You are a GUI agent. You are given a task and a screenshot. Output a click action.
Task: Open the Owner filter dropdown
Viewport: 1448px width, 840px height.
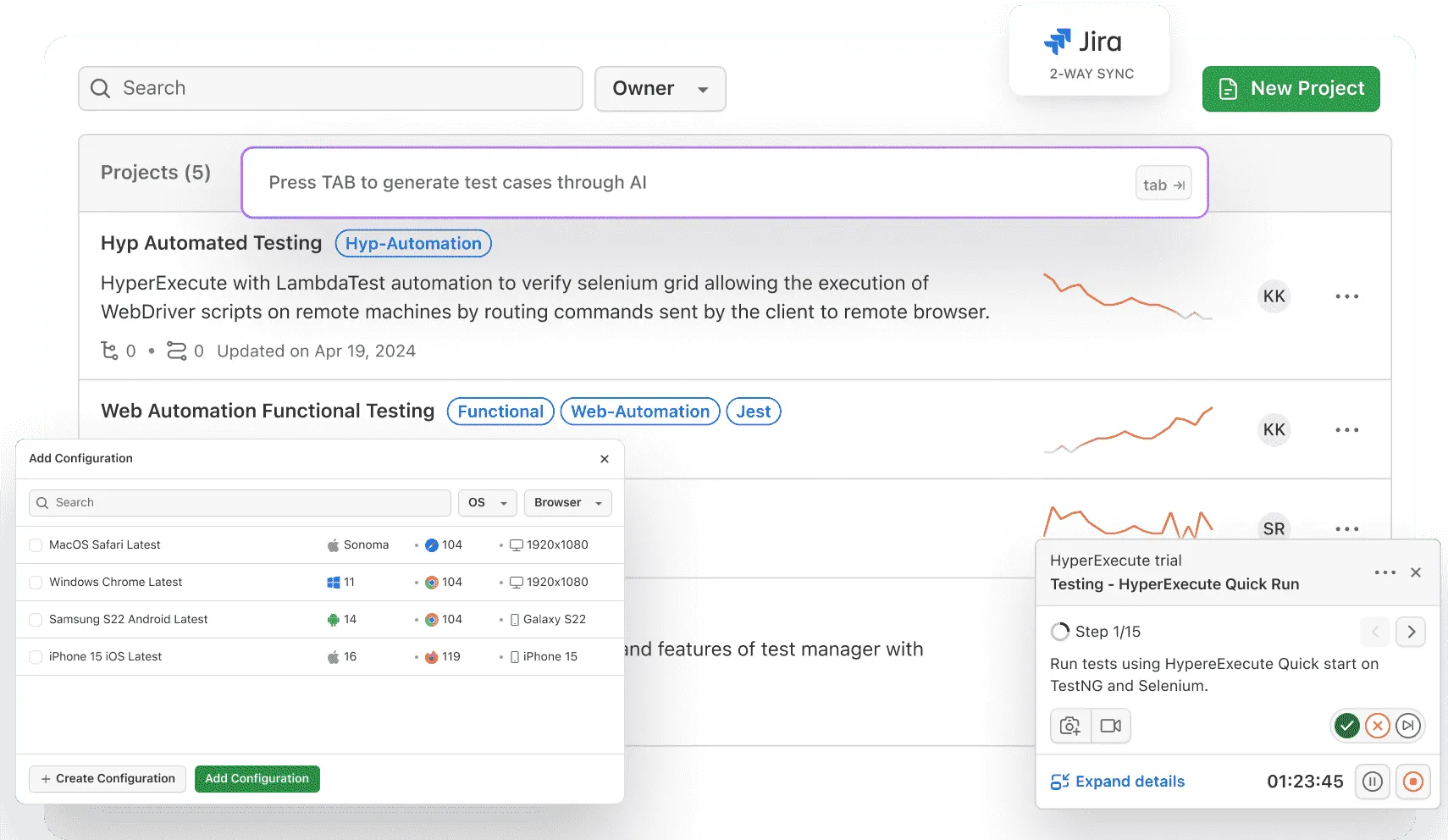tap(660, 89)
